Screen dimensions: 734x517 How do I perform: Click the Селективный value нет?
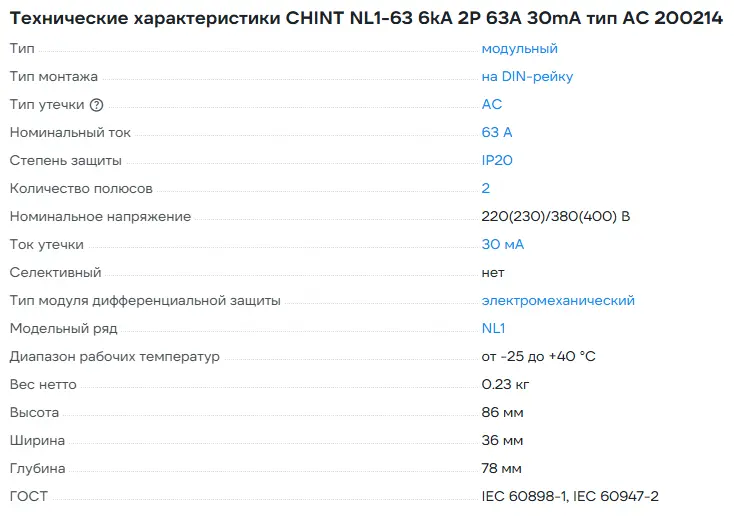pos(493,272)
